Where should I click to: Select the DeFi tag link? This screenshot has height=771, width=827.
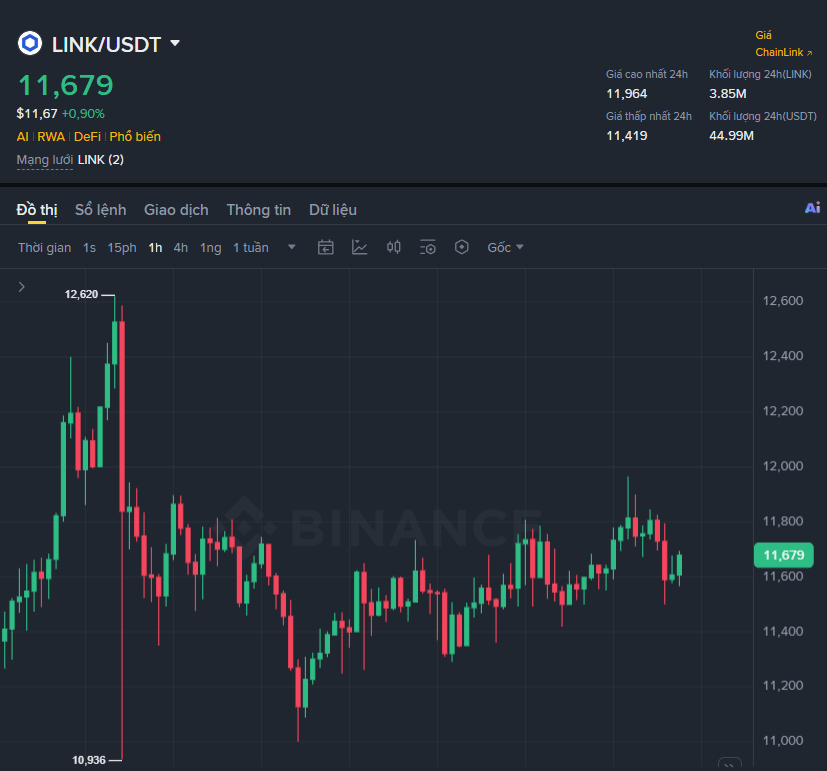(x=88, y=137)
